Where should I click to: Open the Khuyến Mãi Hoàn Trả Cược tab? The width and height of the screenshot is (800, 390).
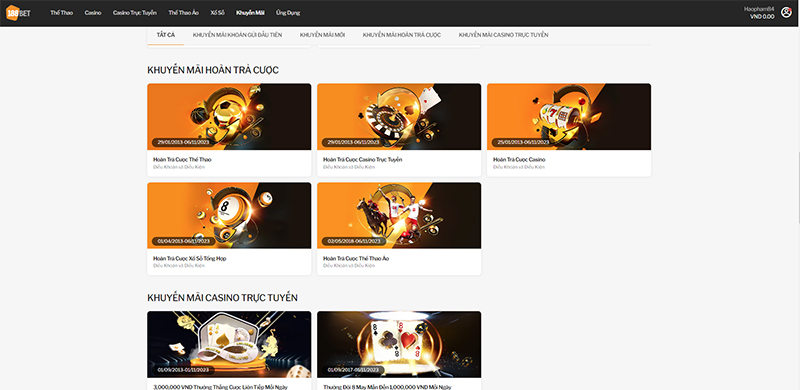[402, 35]
